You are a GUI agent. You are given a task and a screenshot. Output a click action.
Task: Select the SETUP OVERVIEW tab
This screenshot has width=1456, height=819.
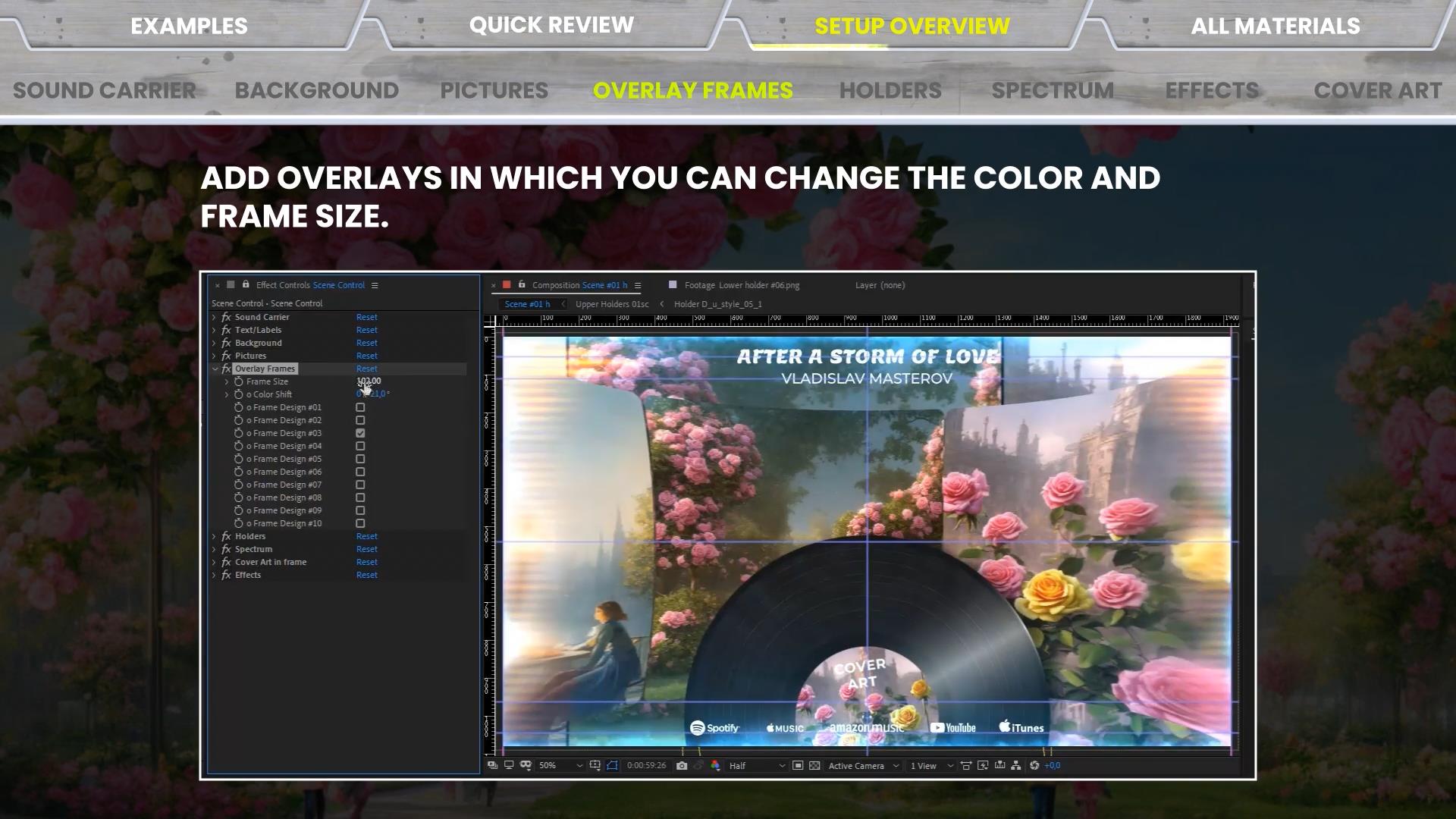click(x=912, y=26)
